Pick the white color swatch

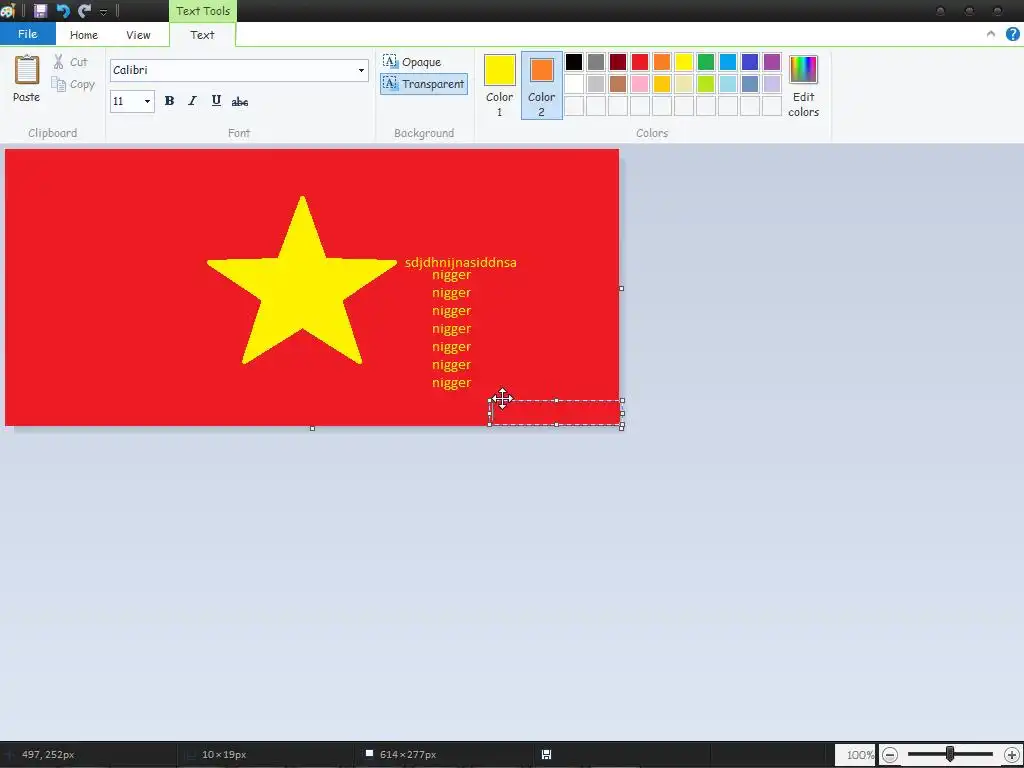click(574, 84)
